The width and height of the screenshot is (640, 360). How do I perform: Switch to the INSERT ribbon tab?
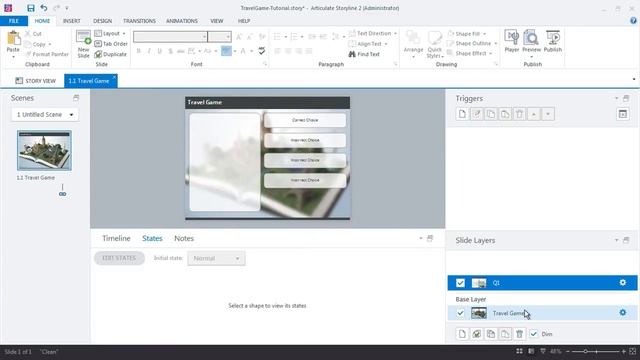pos(71,21)
